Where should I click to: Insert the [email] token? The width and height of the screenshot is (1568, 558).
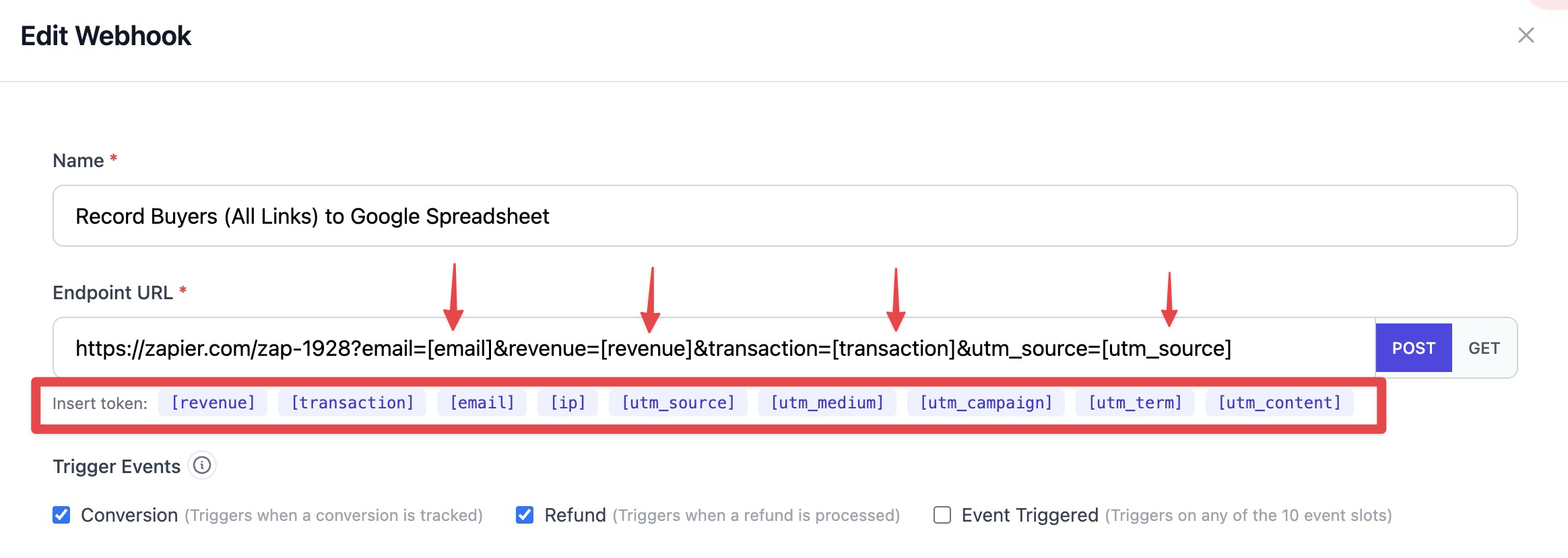(482, 403)
